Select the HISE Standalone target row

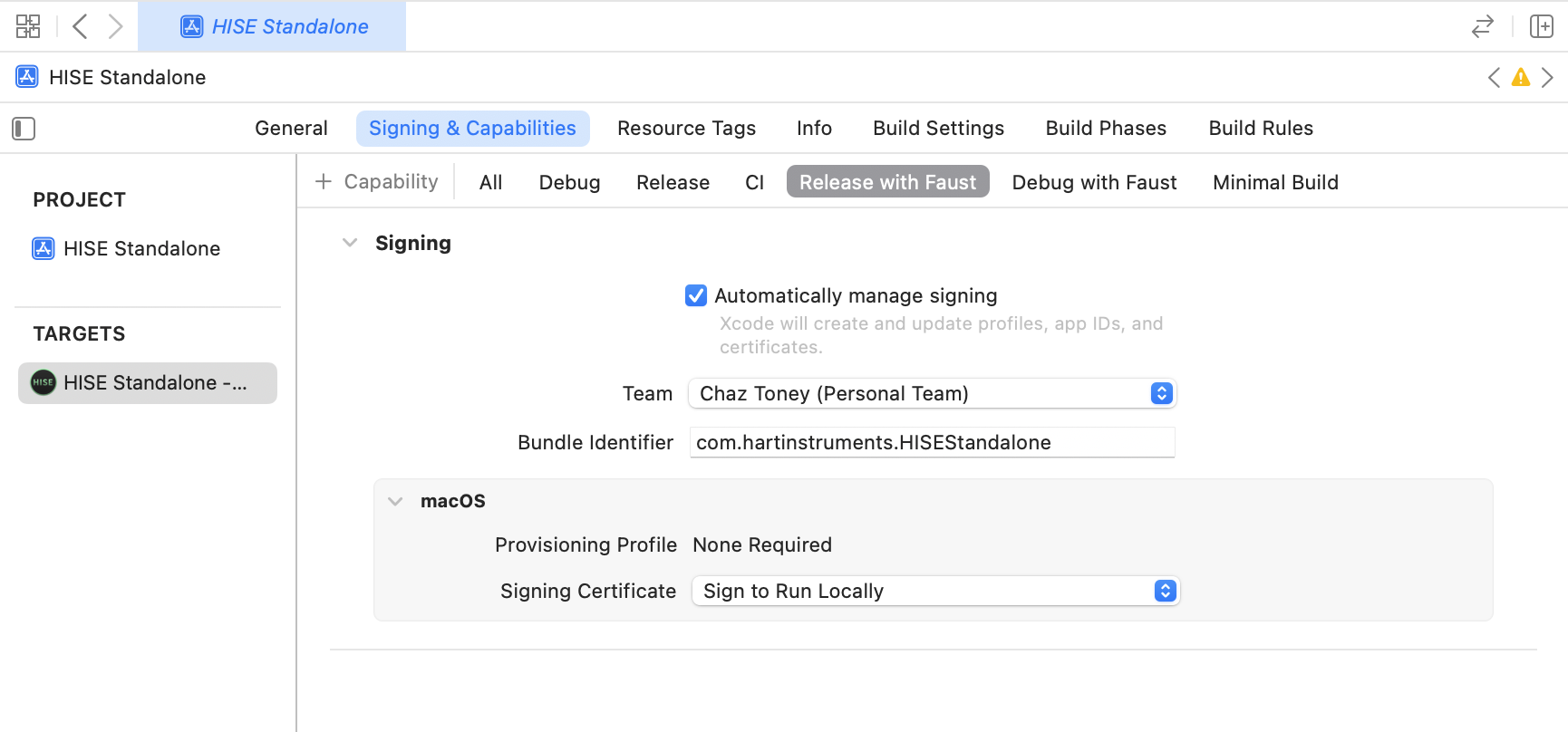(148, 383)
